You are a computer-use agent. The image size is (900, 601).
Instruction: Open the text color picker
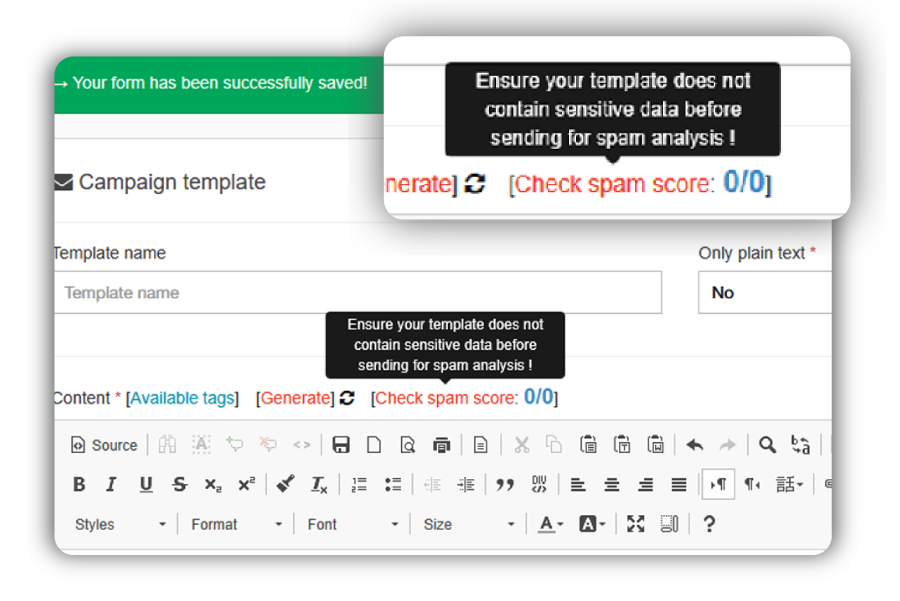tap(550, 524)
